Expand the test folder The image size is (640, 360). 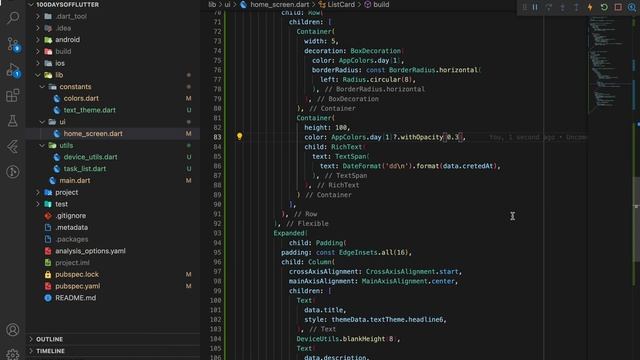pos(38,204)
